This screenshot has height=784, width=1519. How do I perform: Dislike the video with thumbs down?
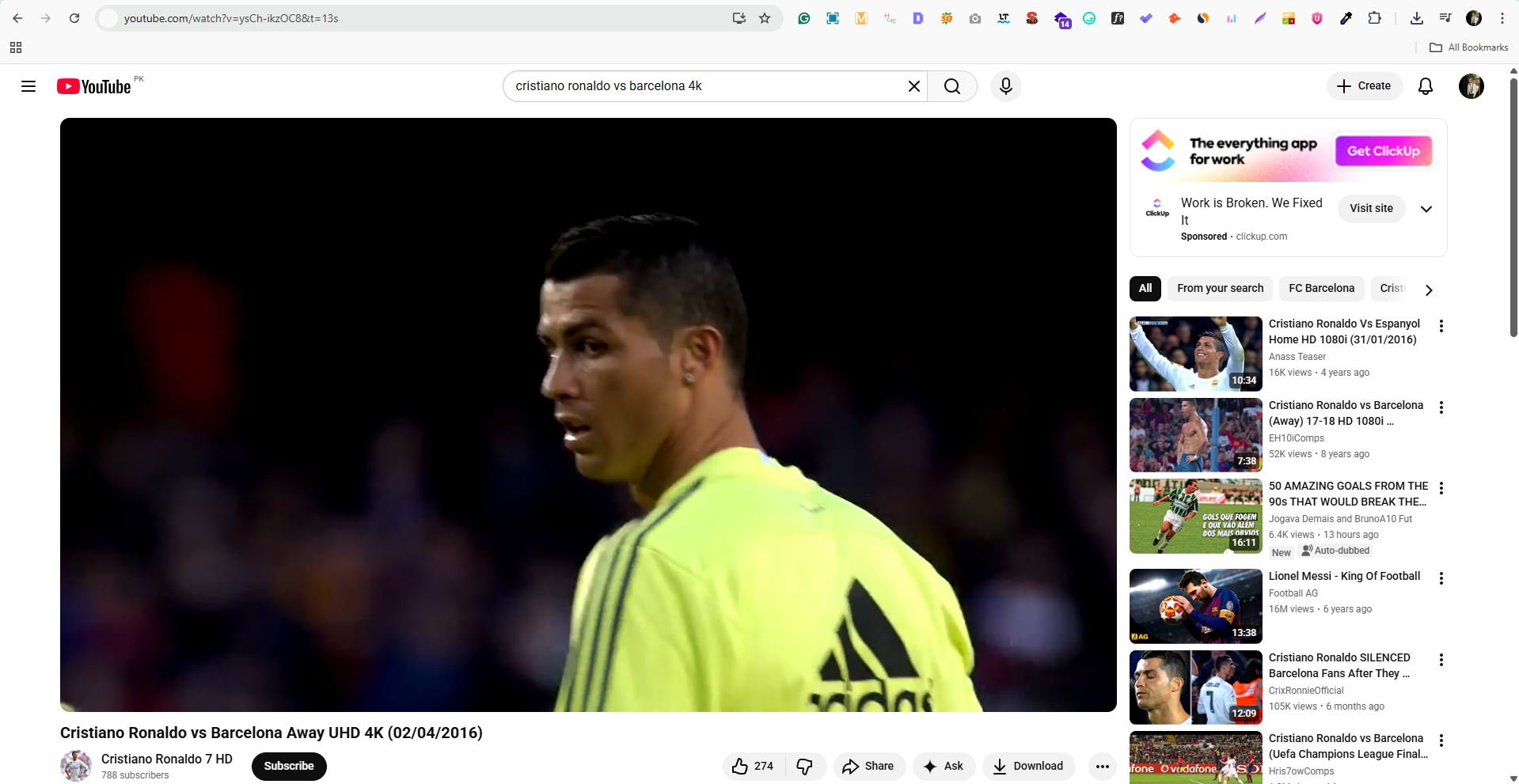tap(805, 766)
